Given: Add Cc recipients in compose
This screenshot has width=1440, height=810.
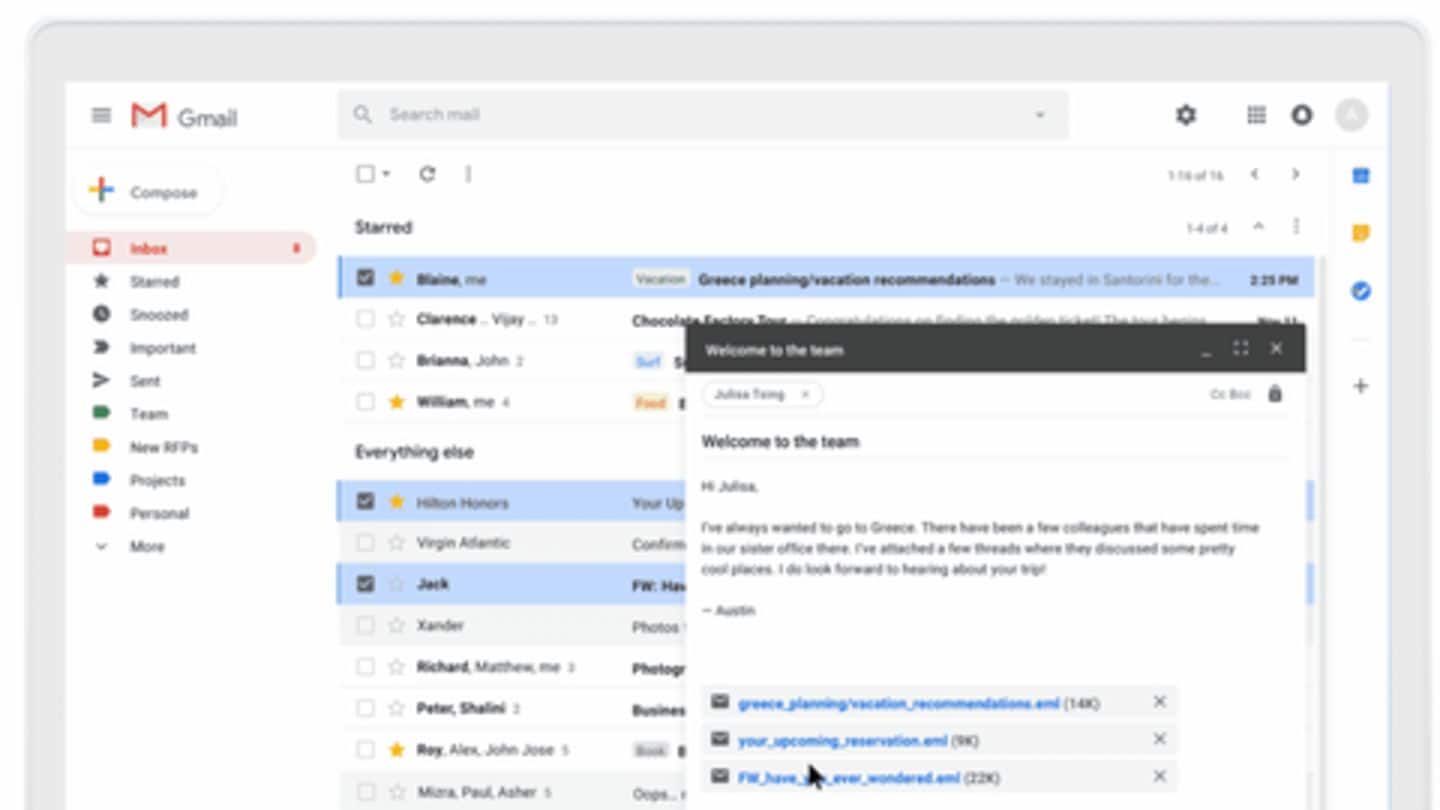Looking at the screenshot, I should tap(1219, 395).
